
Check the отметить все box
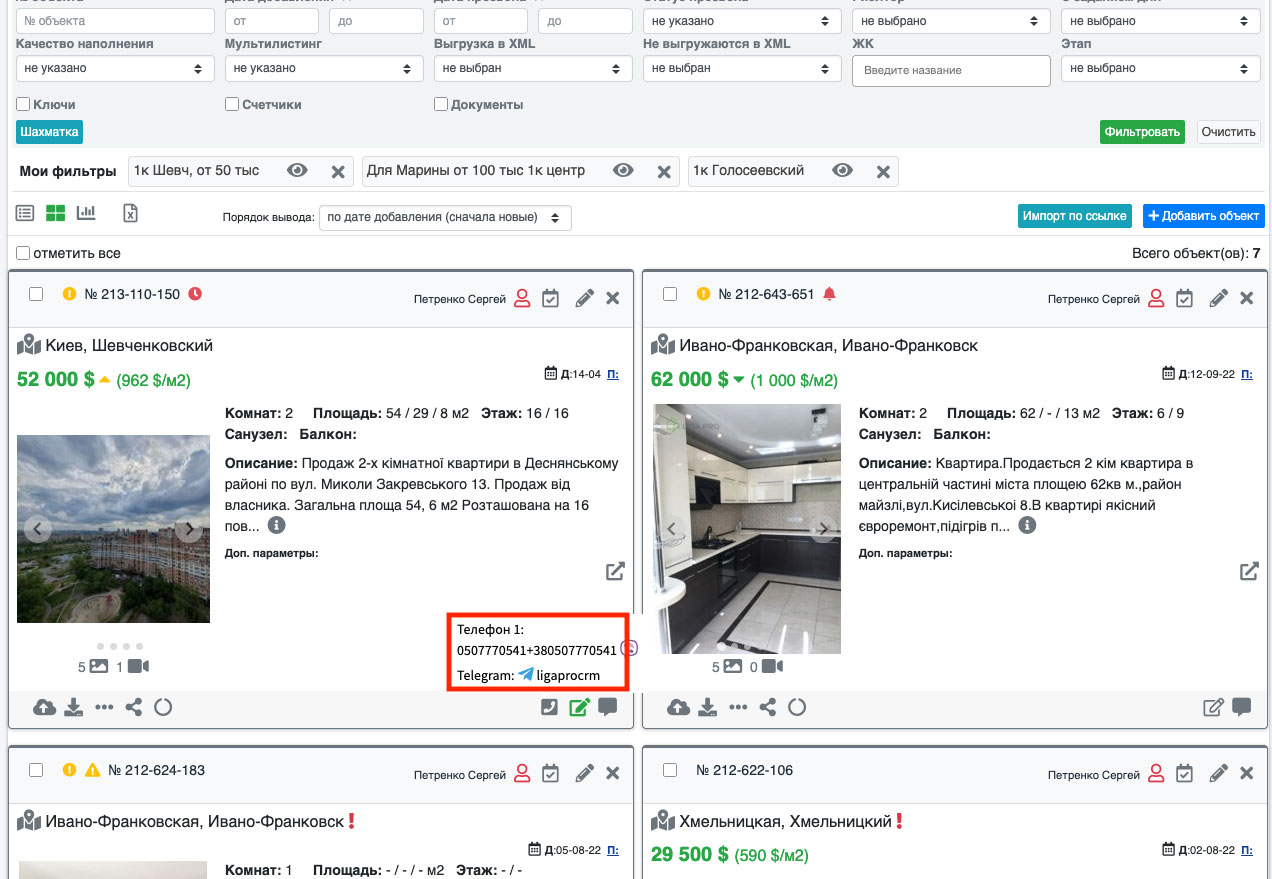click(23, 253)
